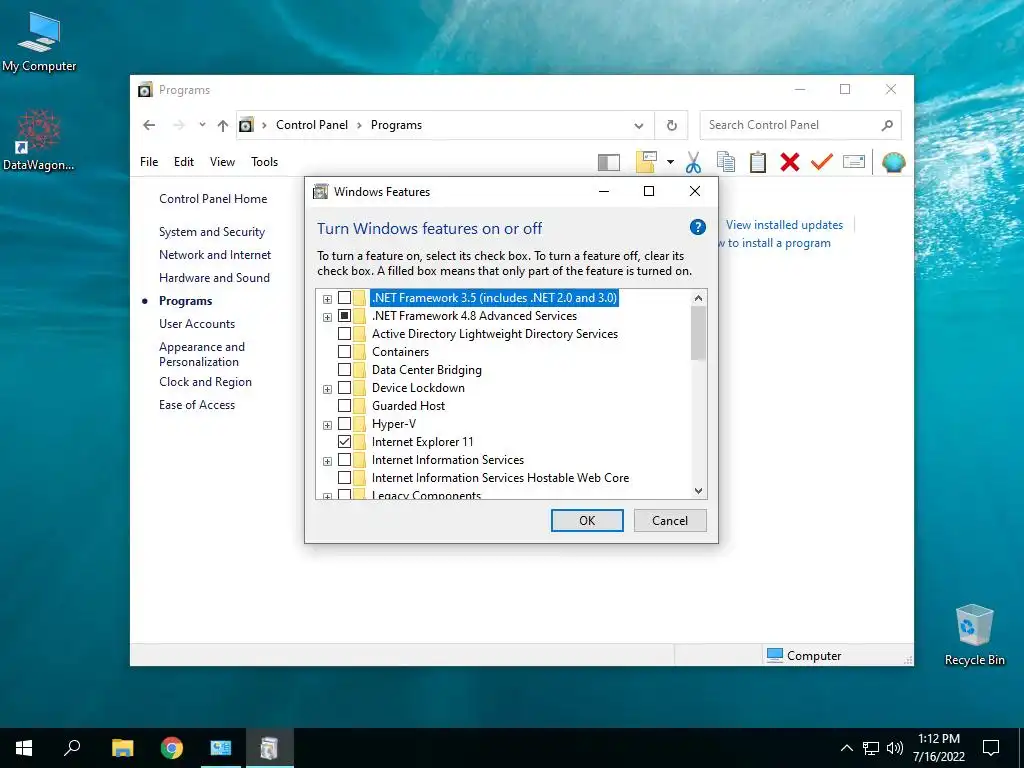Enable Hyper-V feature checkbox
The image size is (1024, 768).
[x=344, y=424]
